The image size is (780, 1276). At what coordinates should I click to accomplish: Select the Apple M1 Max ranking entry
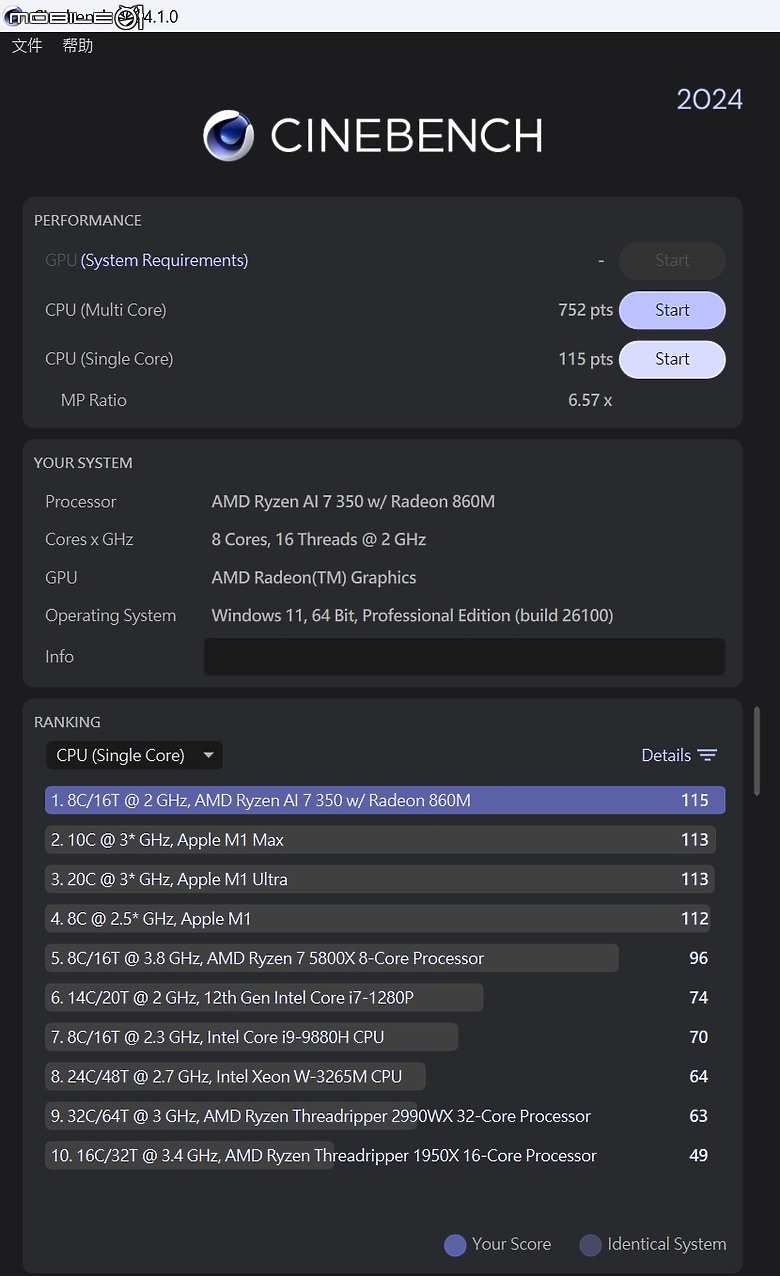coord(381,840)
